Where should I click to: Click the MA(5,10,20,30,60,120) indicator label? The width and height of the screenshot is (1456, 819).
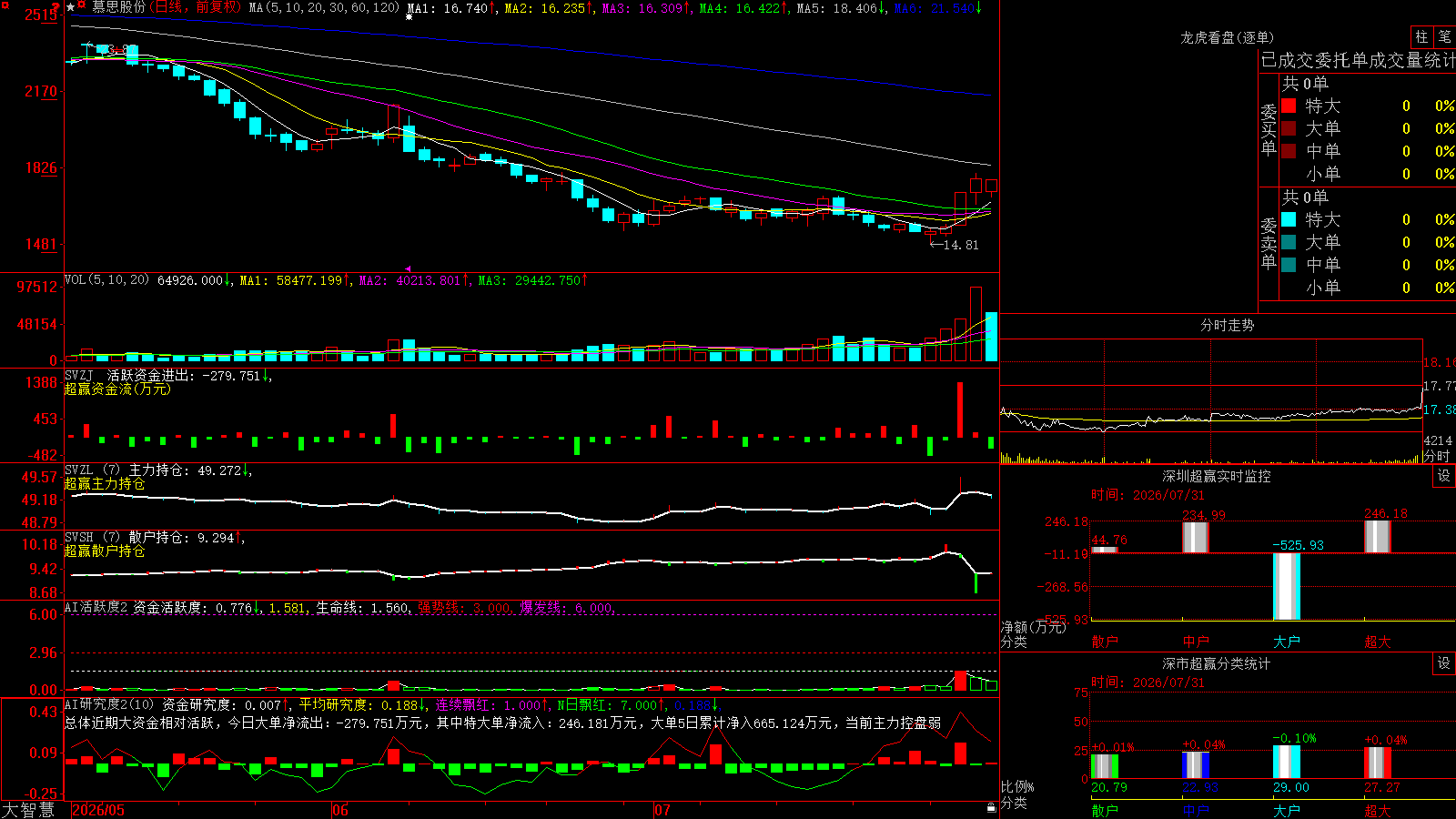pyautogui.click(x=324, y=7)
